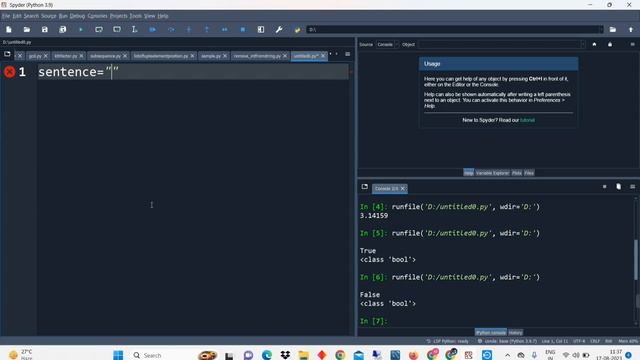Step out of function in the debugger
The width and height of the screenshot is (640, 360).
(x=207, y=29)
